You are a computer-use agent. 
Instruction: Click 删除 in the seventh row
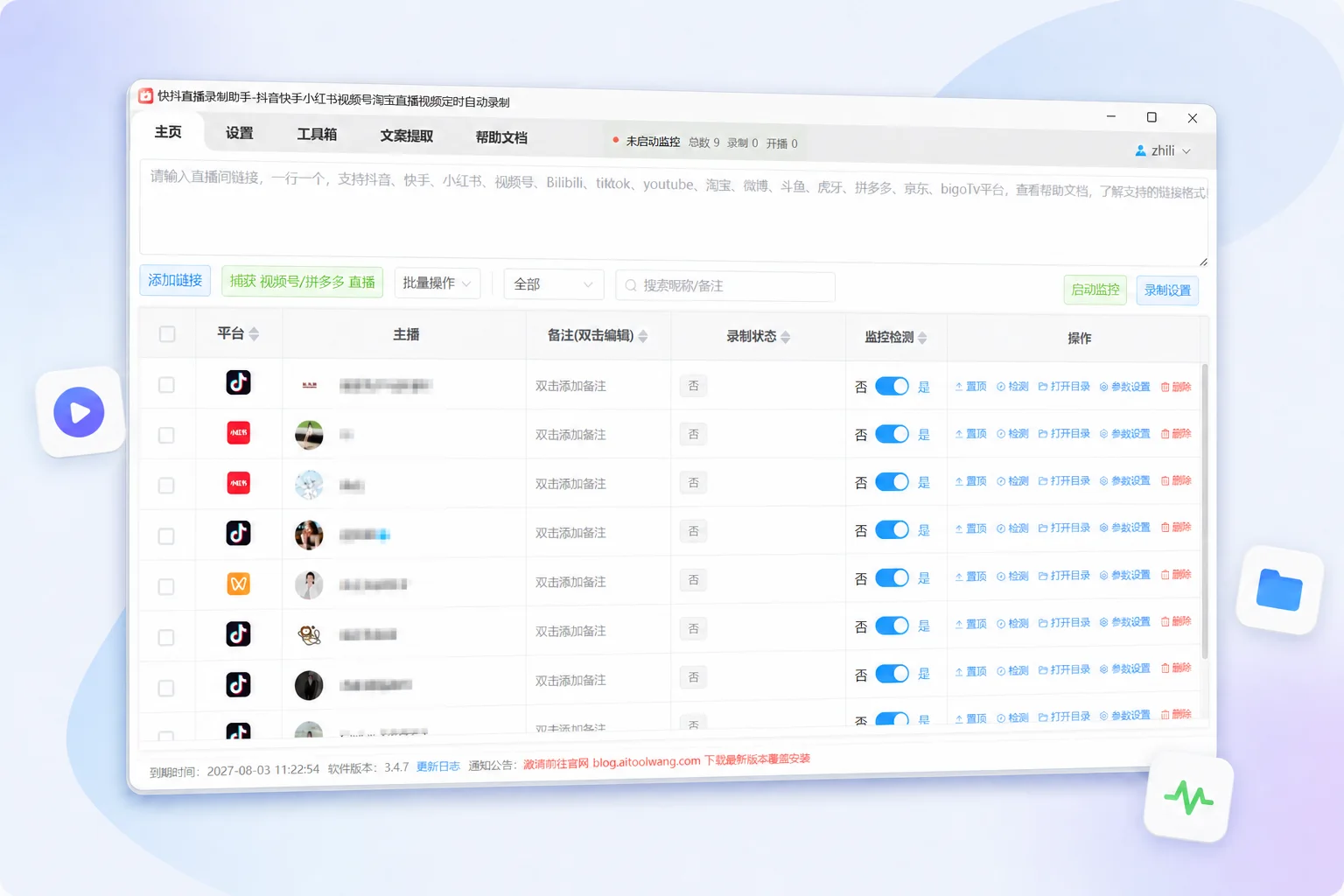click(x=1176, y=668)
